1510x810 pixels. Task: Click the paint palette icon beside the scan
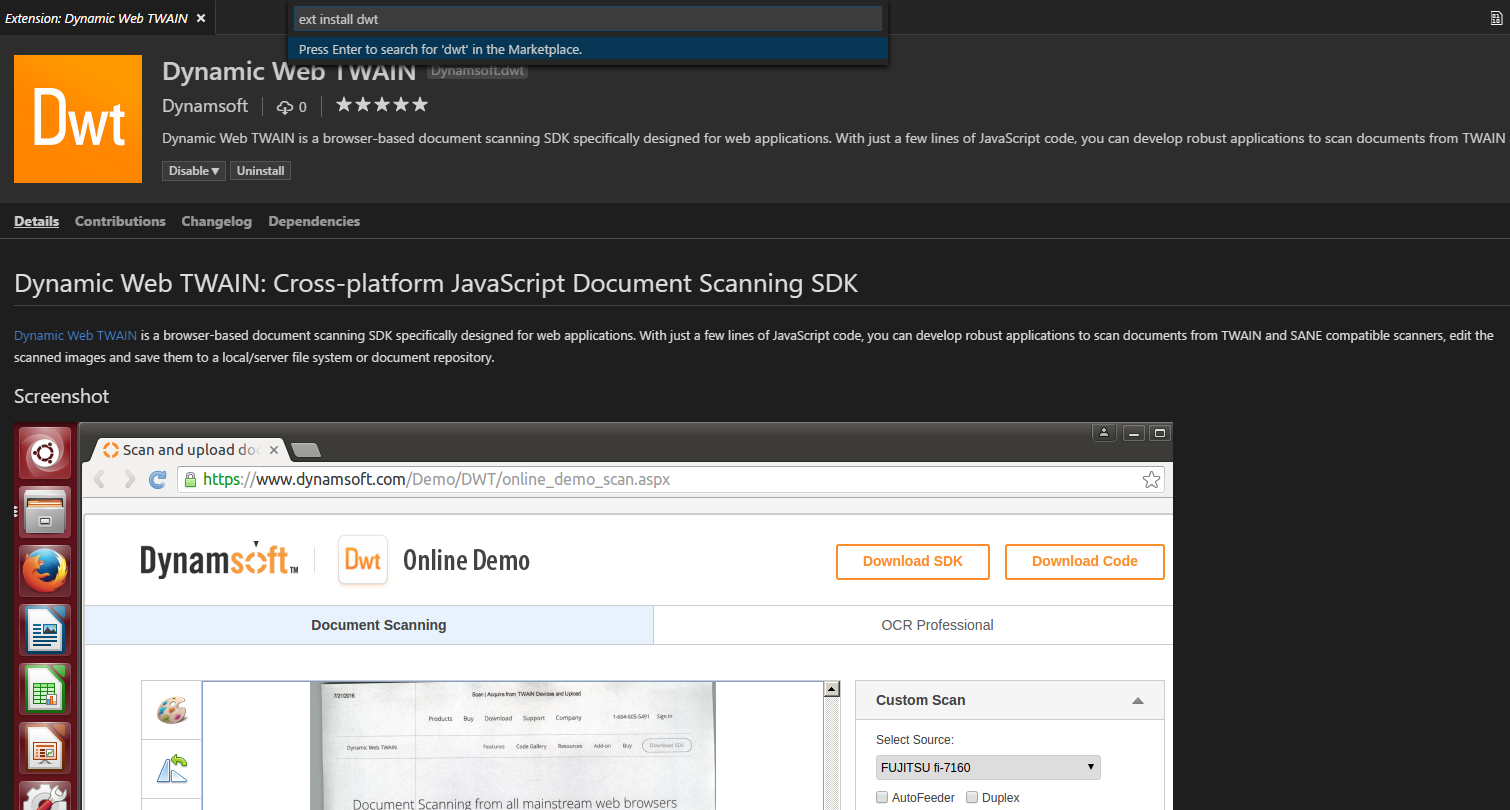coord(172,710)
